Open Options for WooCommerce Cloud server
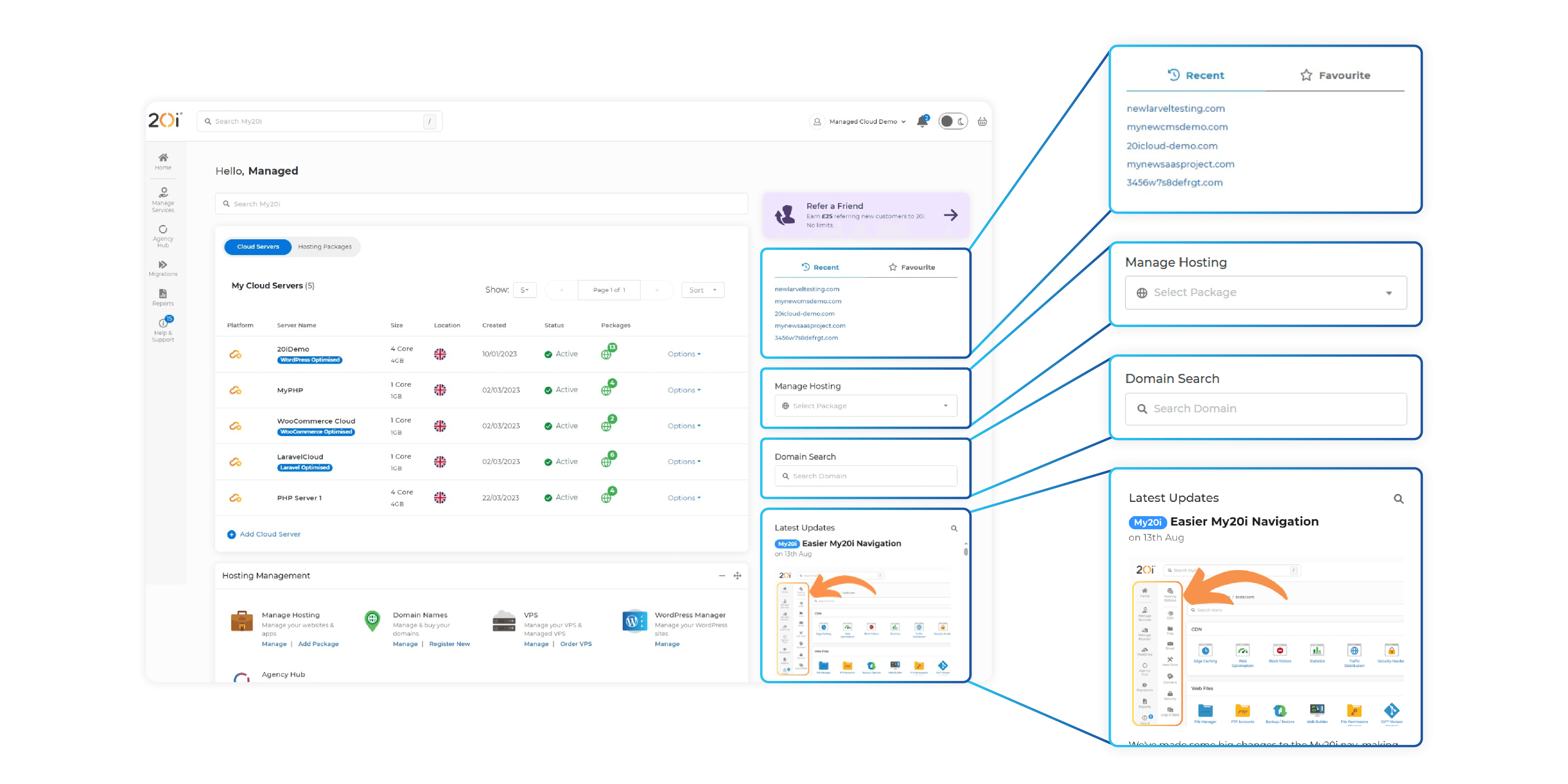This screenshot has height=784, width=1568. pos(684,425)
